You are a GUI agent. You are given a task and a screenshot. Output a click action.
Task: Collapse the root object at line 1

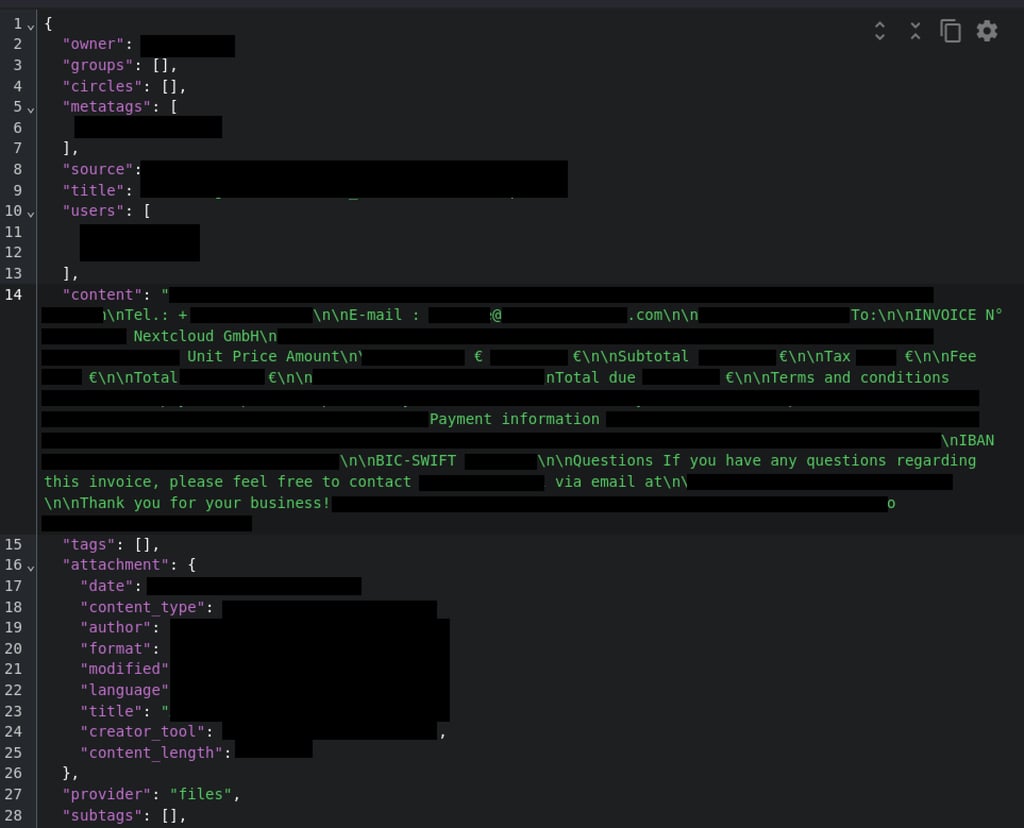[x=31, y=27]
